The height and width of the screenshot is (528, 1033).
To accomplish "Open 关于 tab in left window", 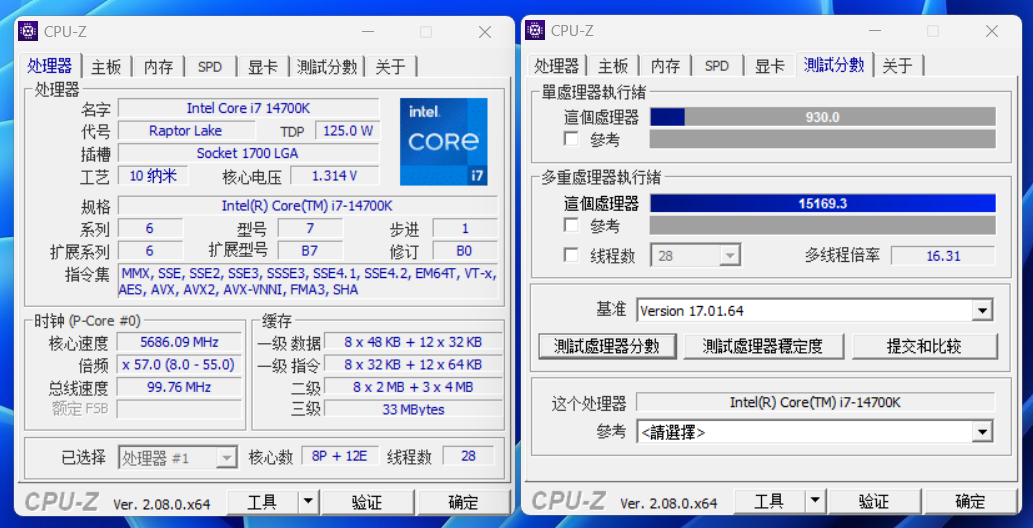I will pos(391,67).
